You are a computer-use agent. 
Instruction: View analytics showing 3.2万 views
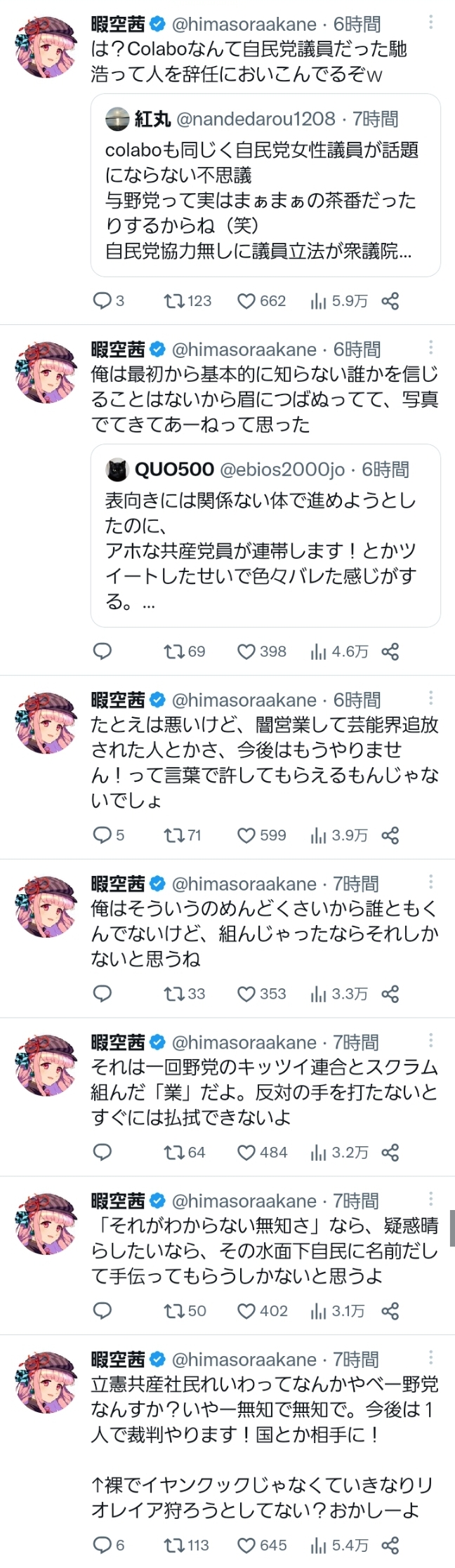coord(319,1152)
